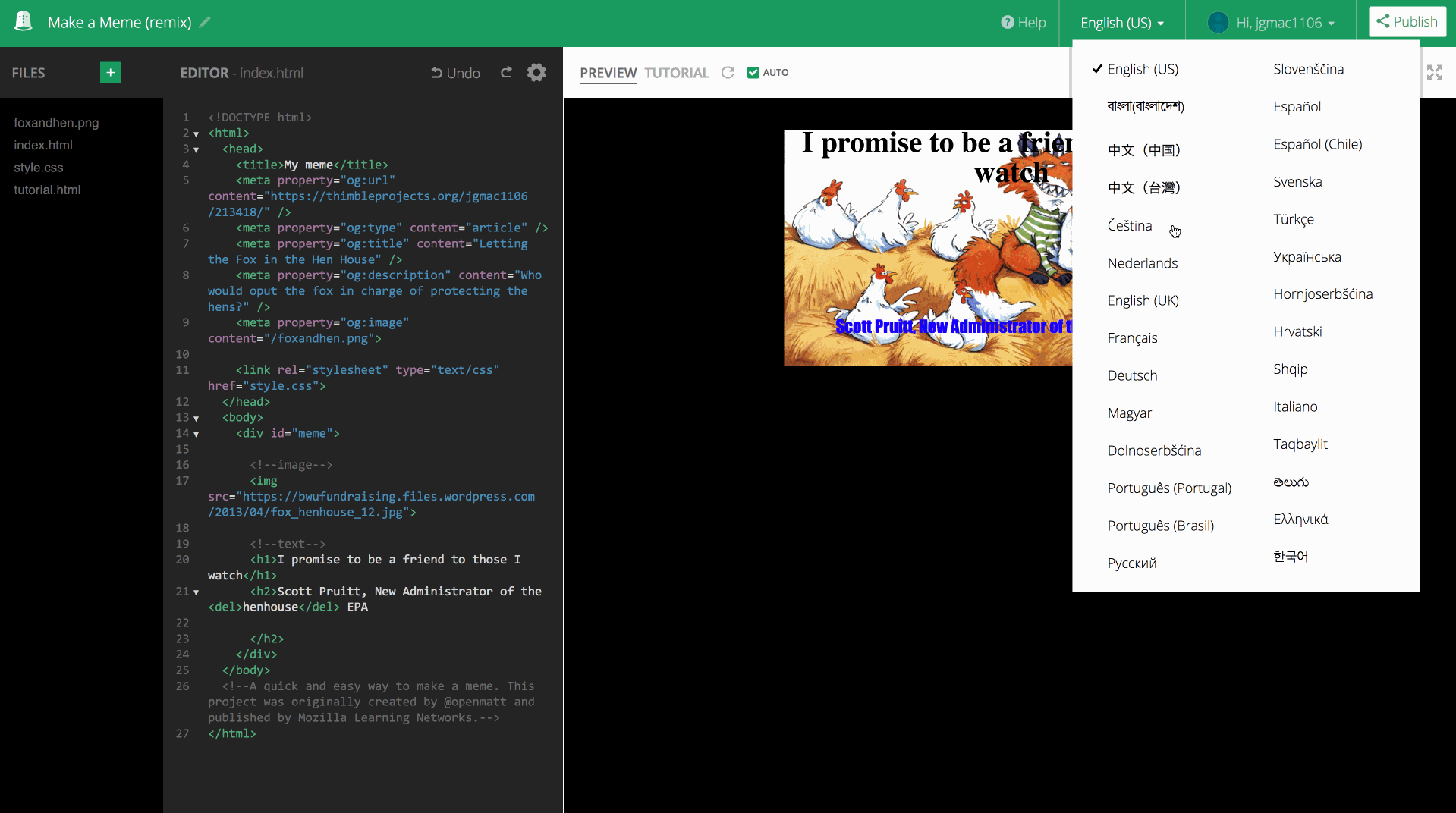
Task: Click the Publish button
Action: [1407, 21]
